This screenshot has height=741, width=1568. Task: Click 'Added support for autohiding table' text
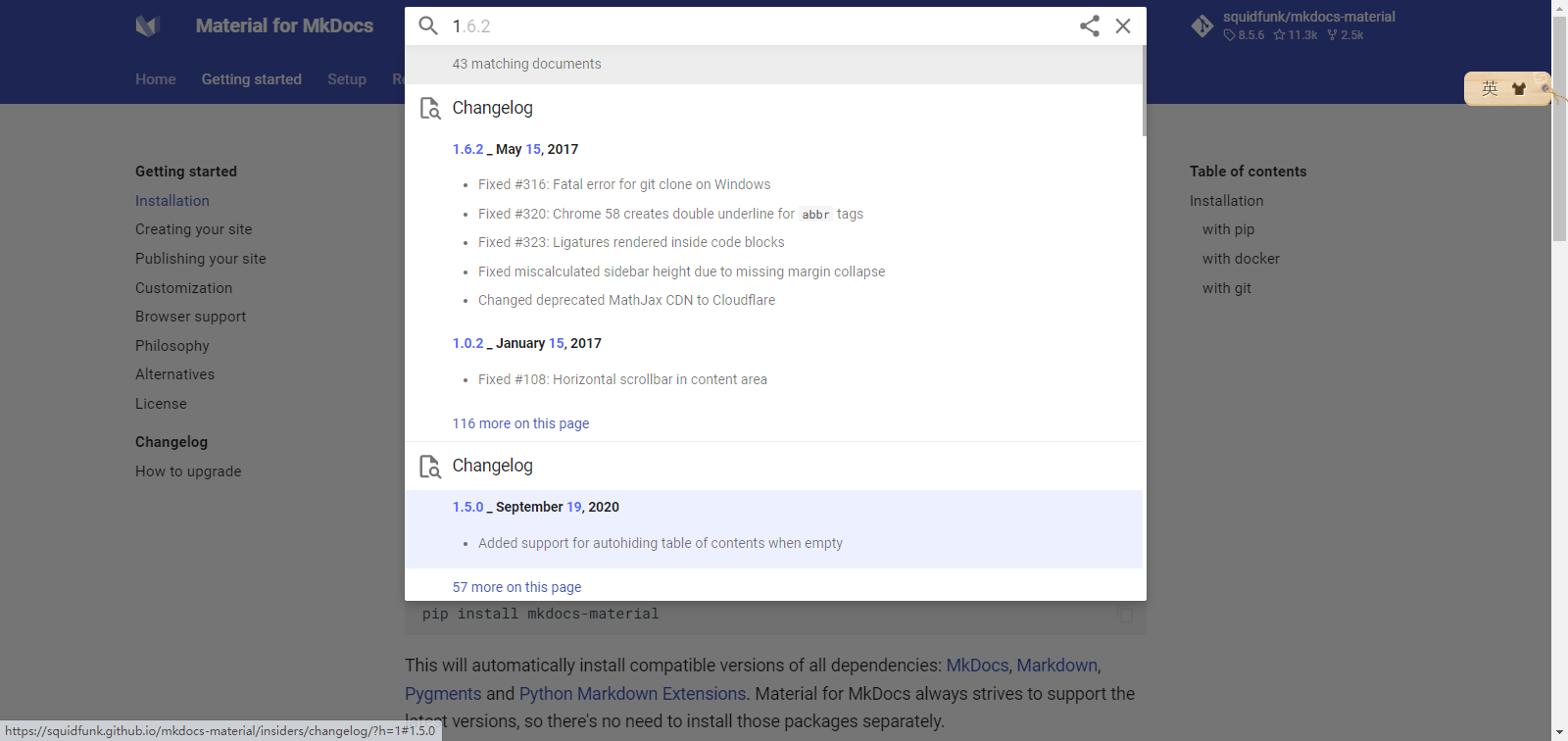coord(661,543)
